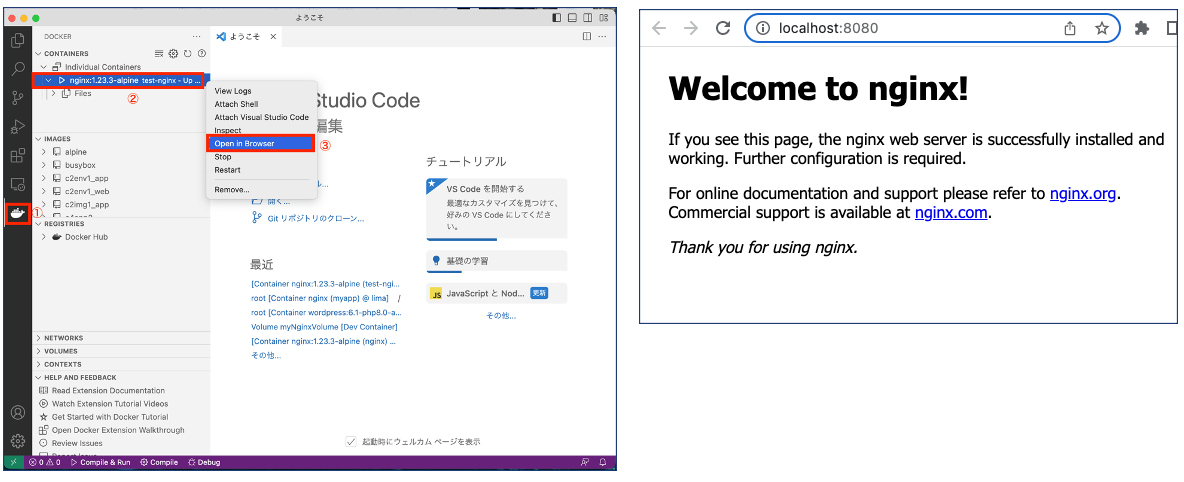1184x482 pixels.
Task: Open the Accounts icon in activity bar
Action: [17, 412]
